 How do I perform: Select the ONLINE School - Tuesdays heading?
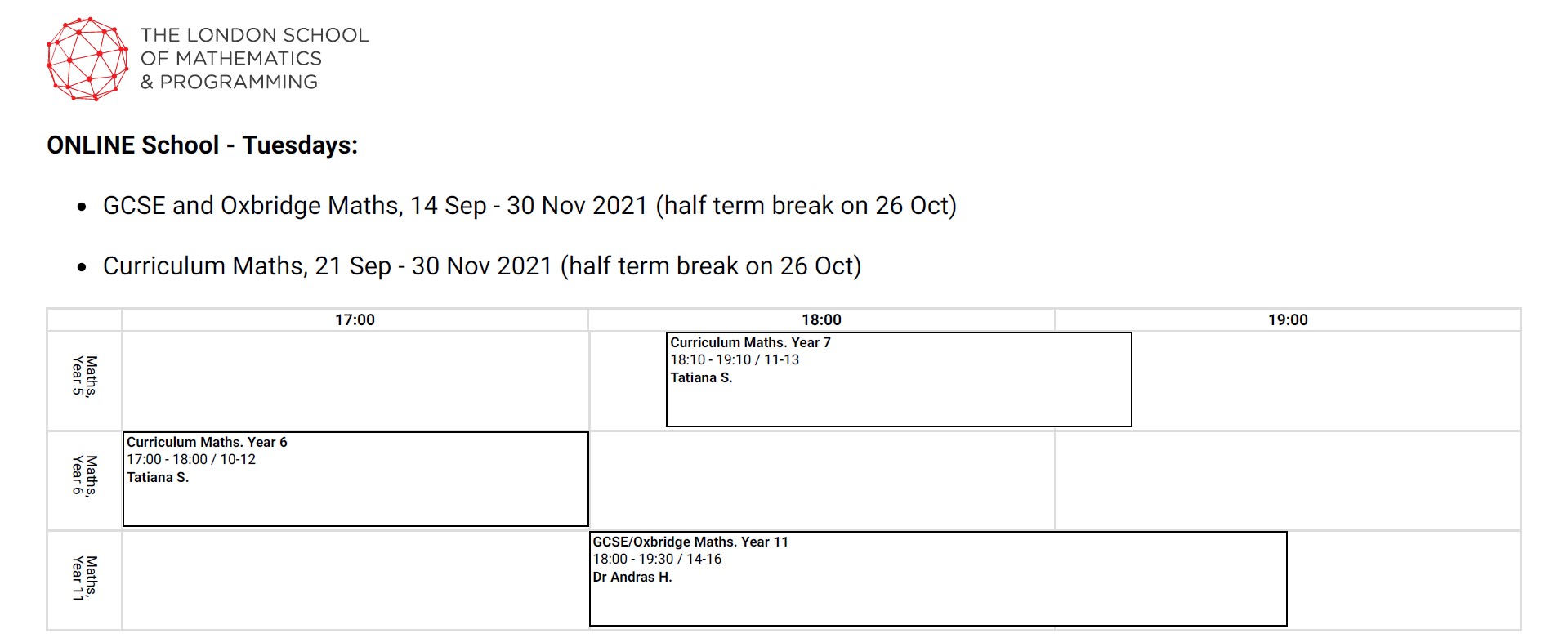coord(203,145)
